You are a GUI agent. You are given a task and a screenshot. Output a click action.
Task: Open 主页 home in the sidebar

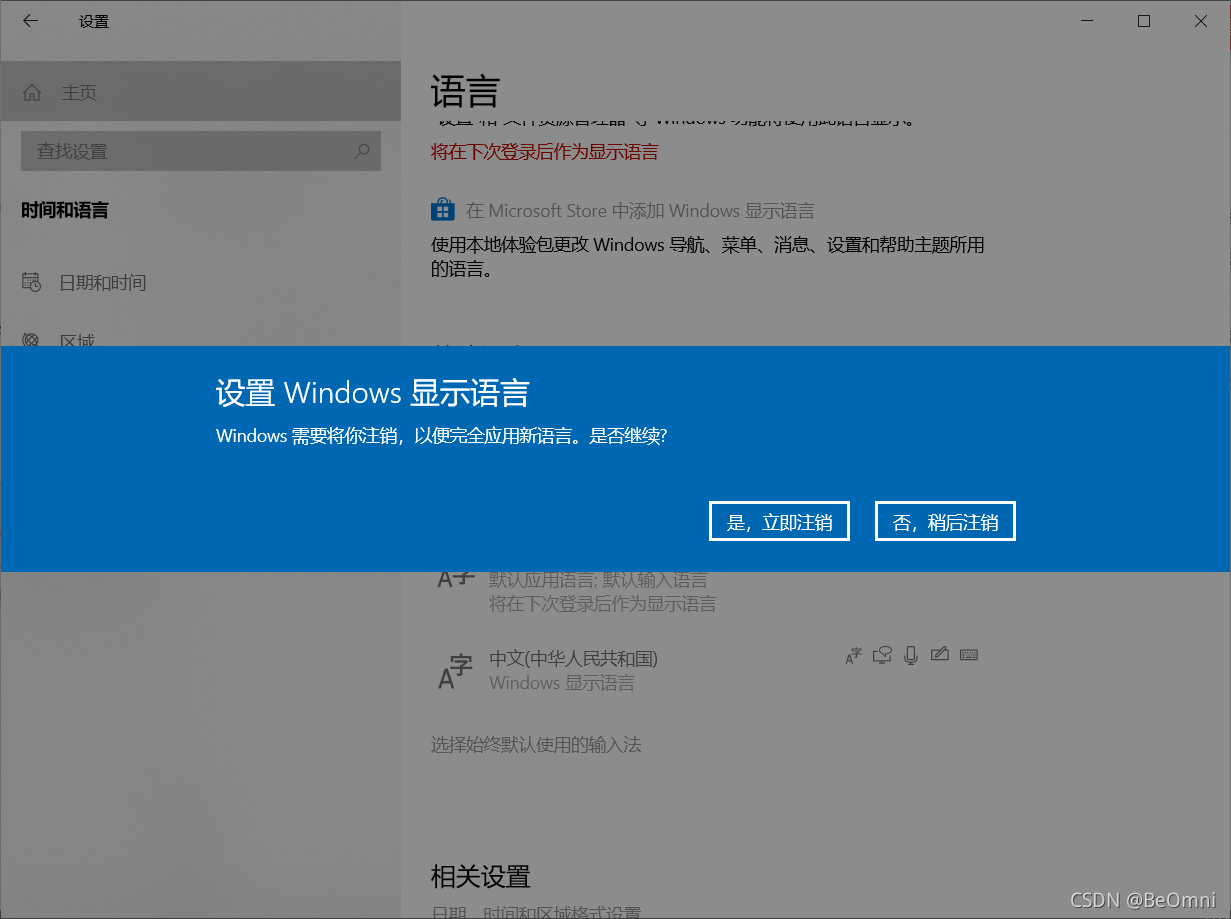coord(200,92)
